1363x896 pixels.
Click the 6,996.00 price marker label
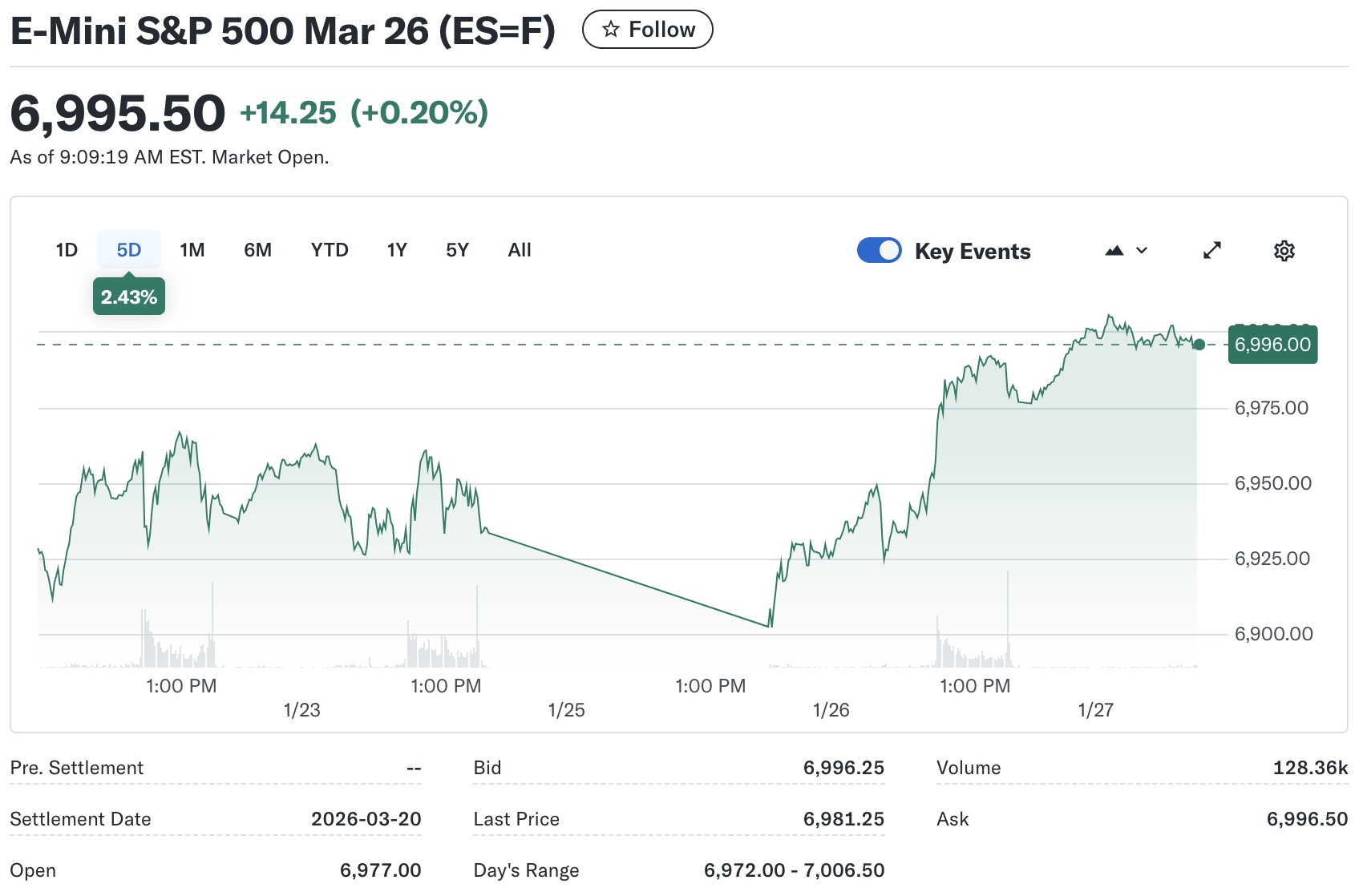coord(1272,345)
